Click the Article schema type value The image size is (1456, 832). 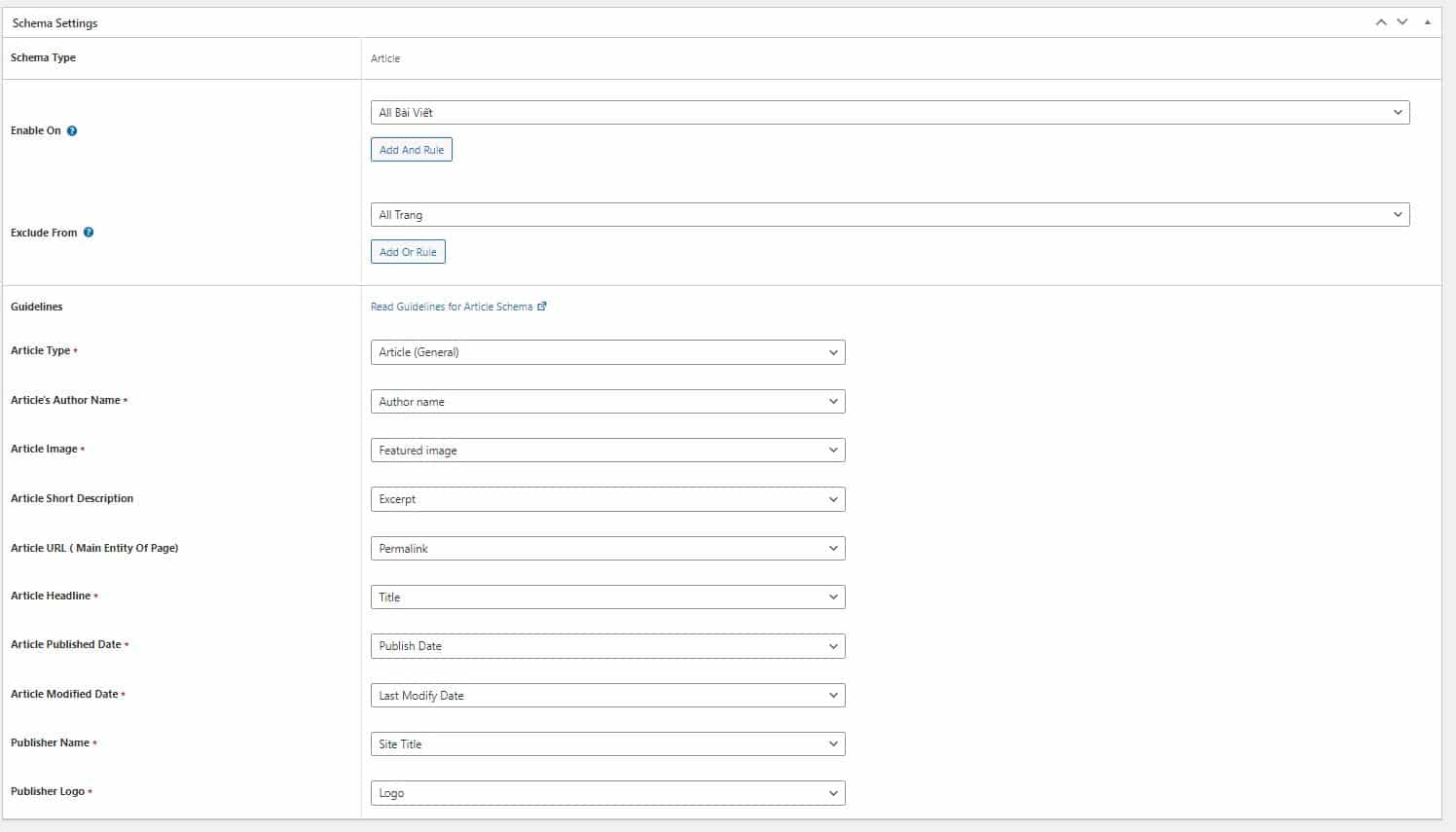[385, 58]
